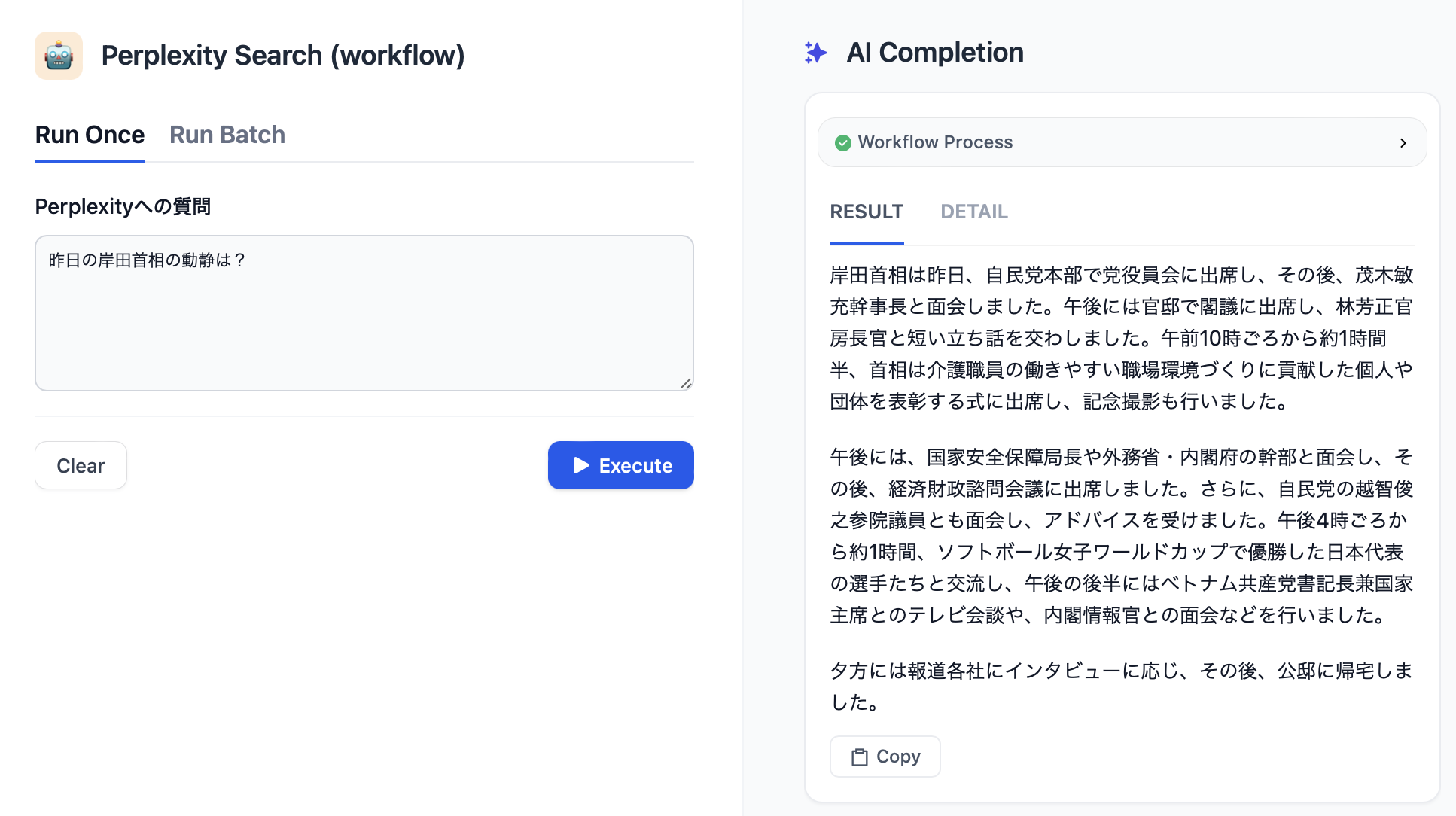Screen dimensions: 1456x816
Task: Open the DETAIL tab
Action: (x=973, y=212)
